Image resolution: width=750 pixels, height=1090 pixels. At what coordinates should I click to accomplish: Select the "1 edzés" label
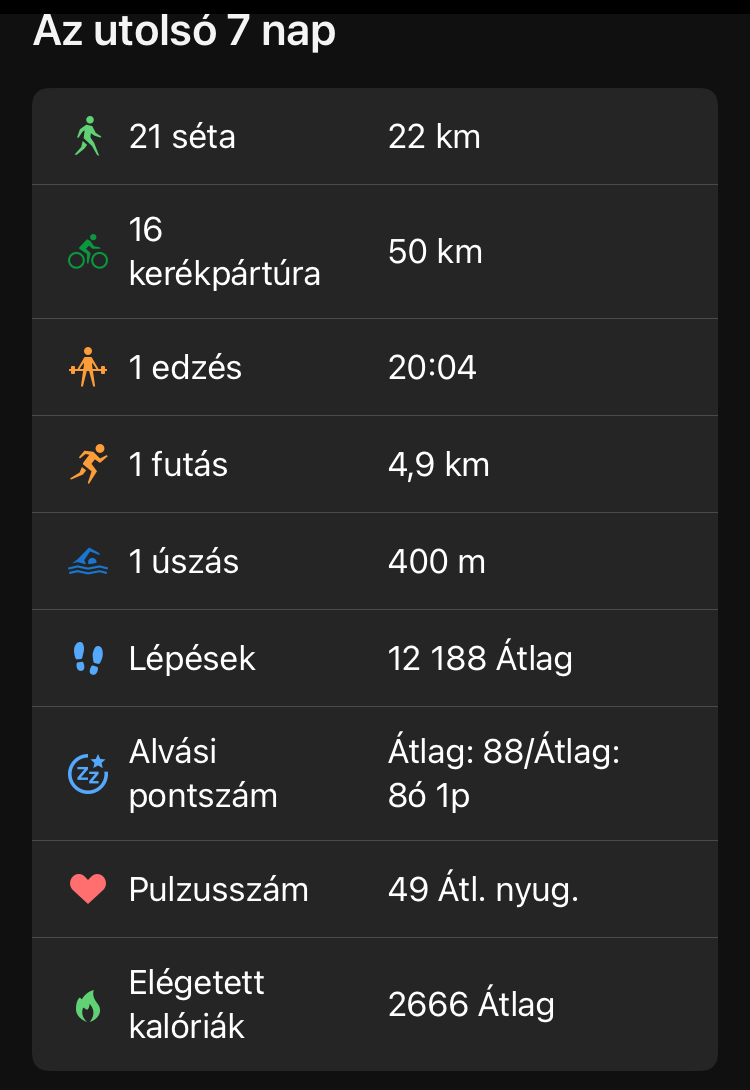pos(185,368)
